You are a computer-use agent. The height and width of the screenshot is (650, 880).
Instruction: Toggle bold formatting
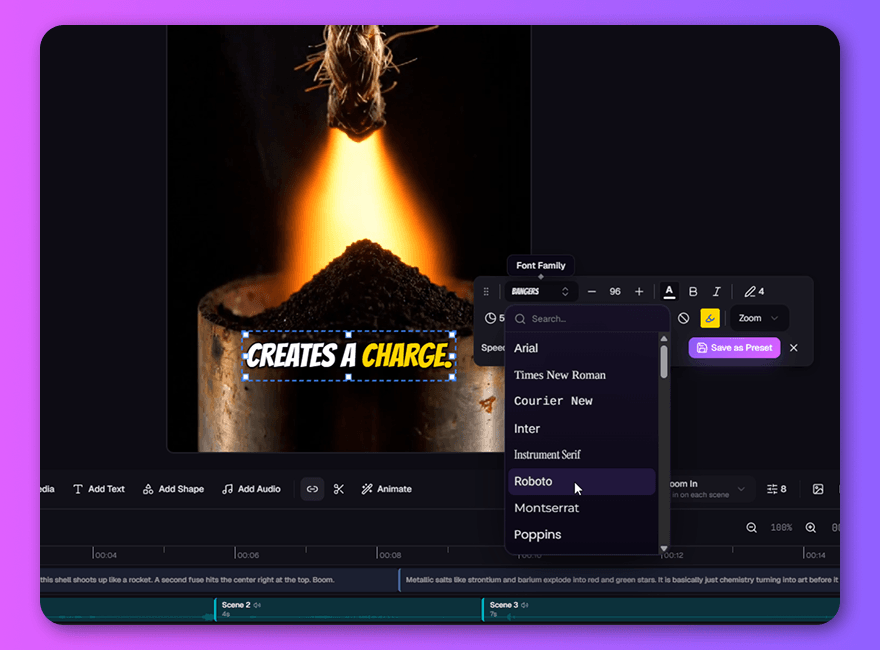click(x=693, y=292)
